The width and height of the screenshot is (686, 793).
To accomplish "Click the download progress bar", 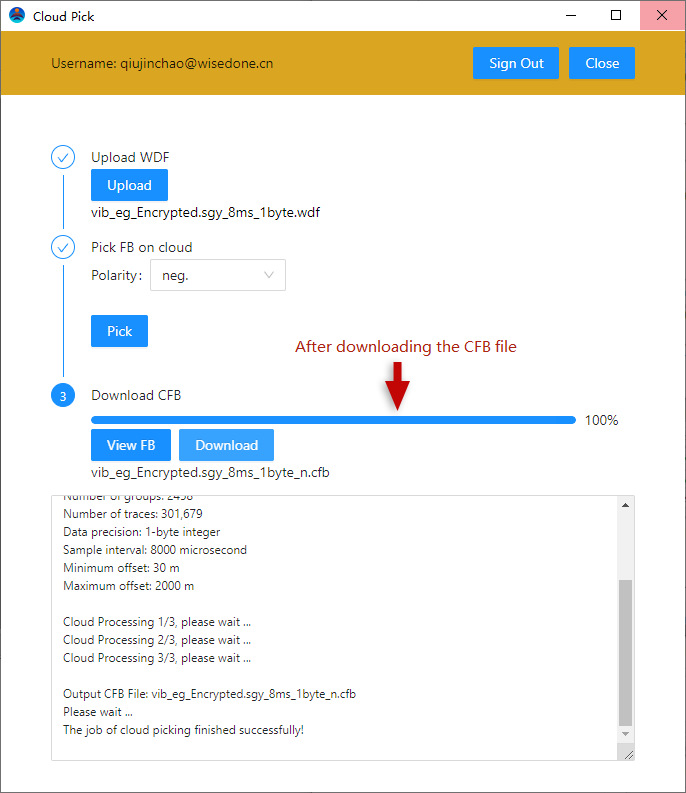I will [x=333, y=420].
